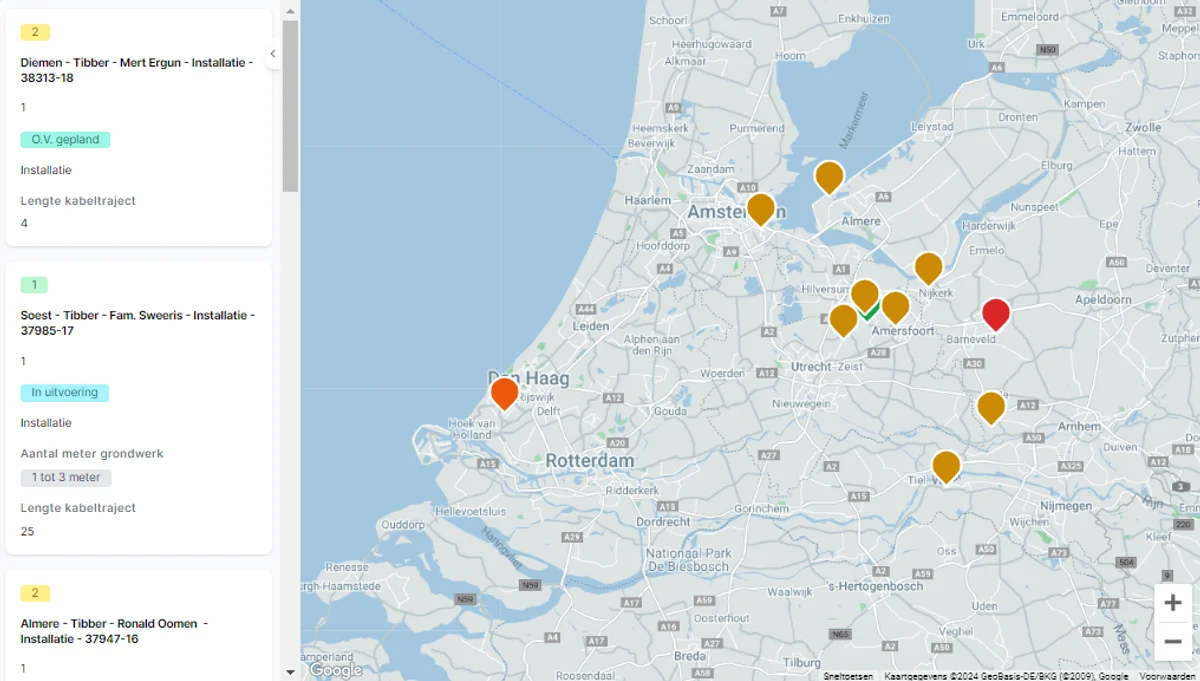This screenshot has width=1200, height=681.
Task: Select the yellow marker directly above Amersfoort label
Action: pos(895,307)
